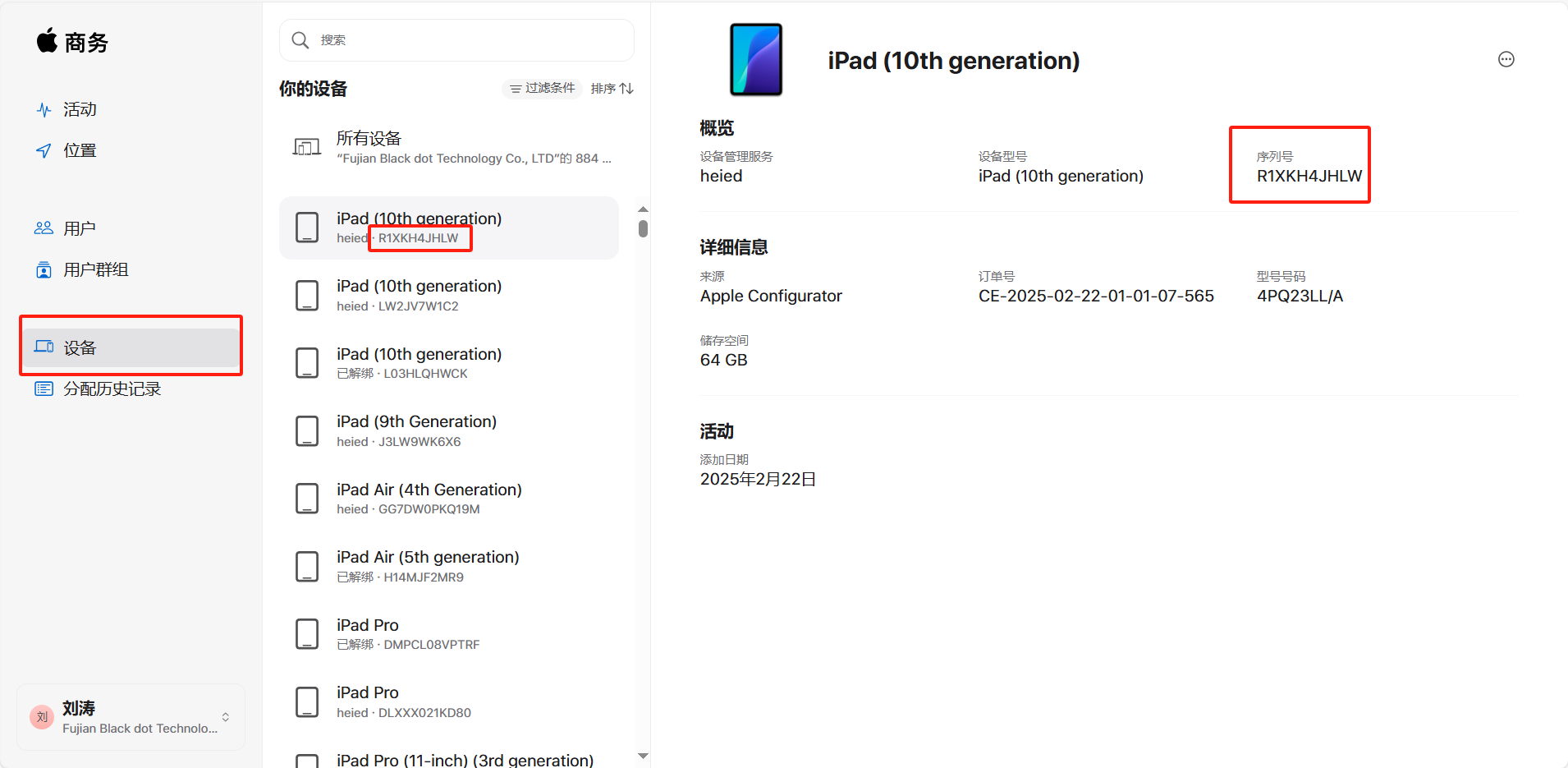This screenshot has height=768, width=1568.
Task: Click the scrollbar down arrow
Action: click(x=643, y=756)
